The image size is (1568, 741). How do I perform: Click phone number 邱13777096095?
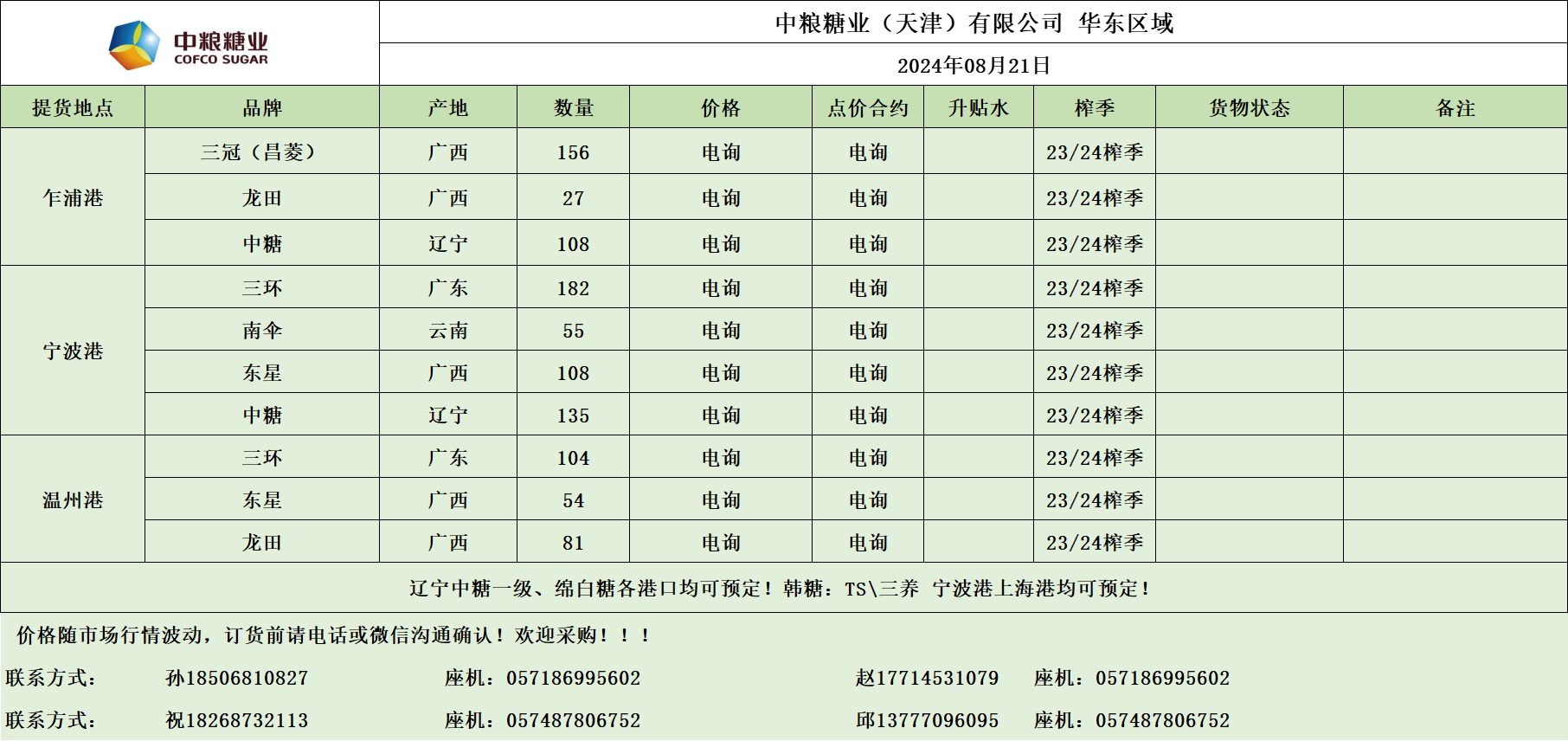point(927,721)
